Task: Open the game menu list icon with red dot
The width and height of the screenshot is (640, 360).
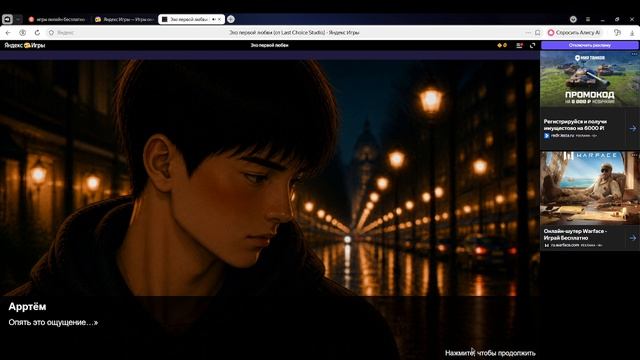Action: pos(519,45)
